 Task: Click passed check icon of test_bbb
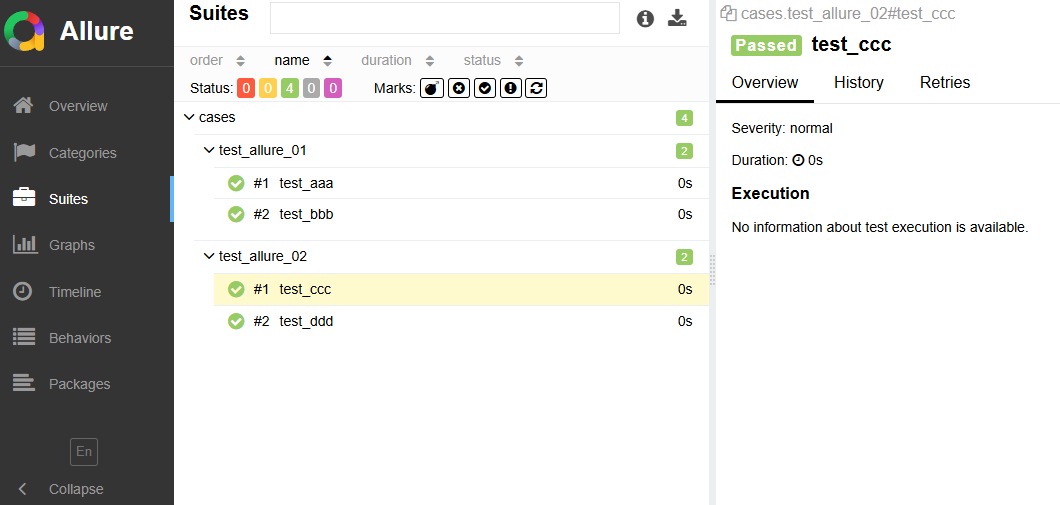tap(236, 214)
